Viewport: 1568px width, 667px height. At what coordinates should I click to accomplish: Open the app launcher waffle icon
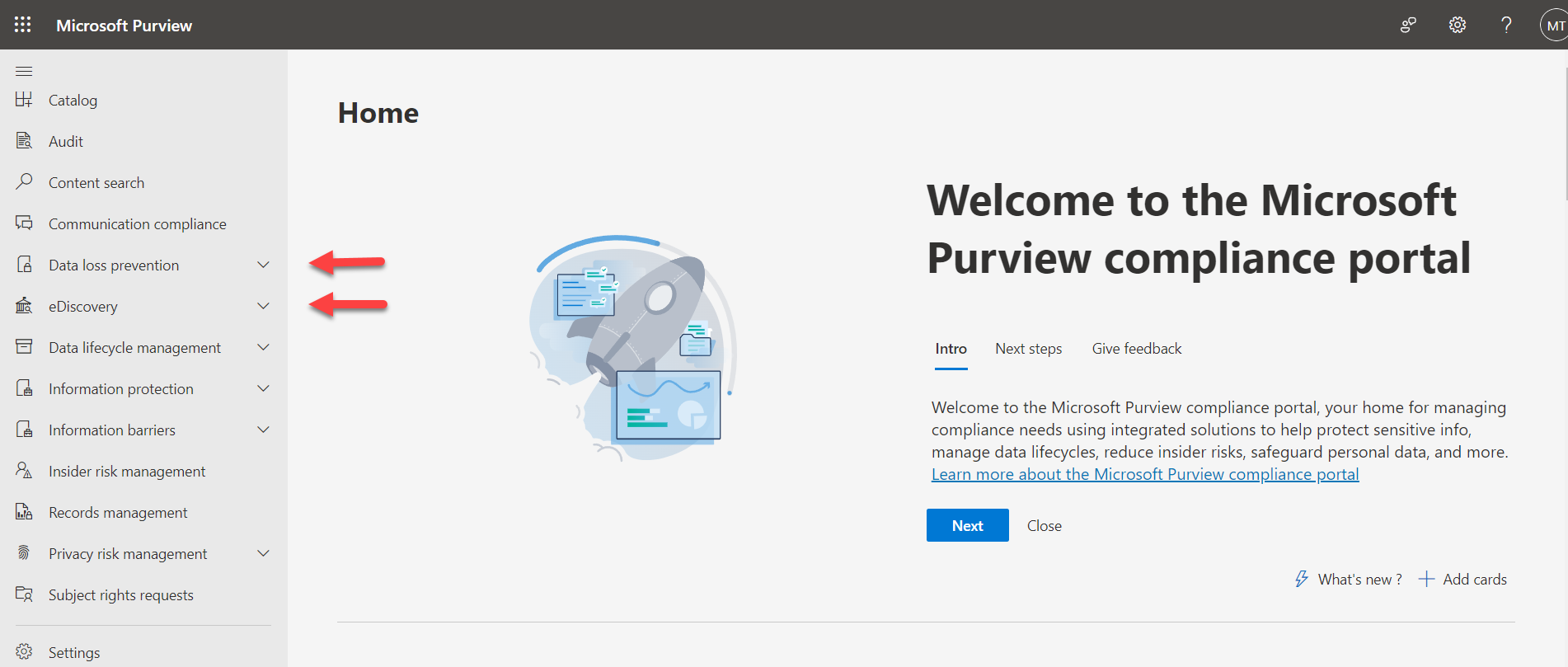23,25
